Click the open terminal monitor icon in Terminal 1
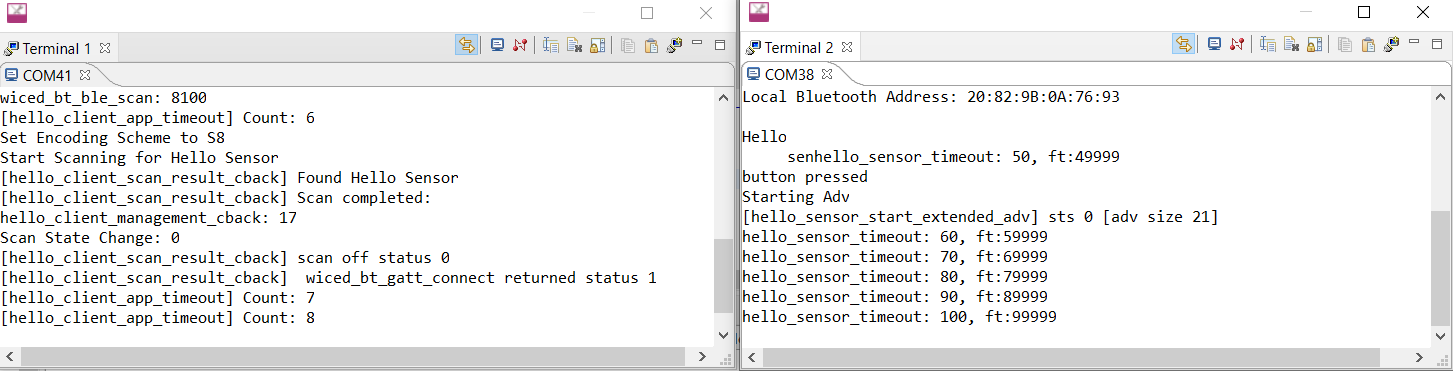 497,45
